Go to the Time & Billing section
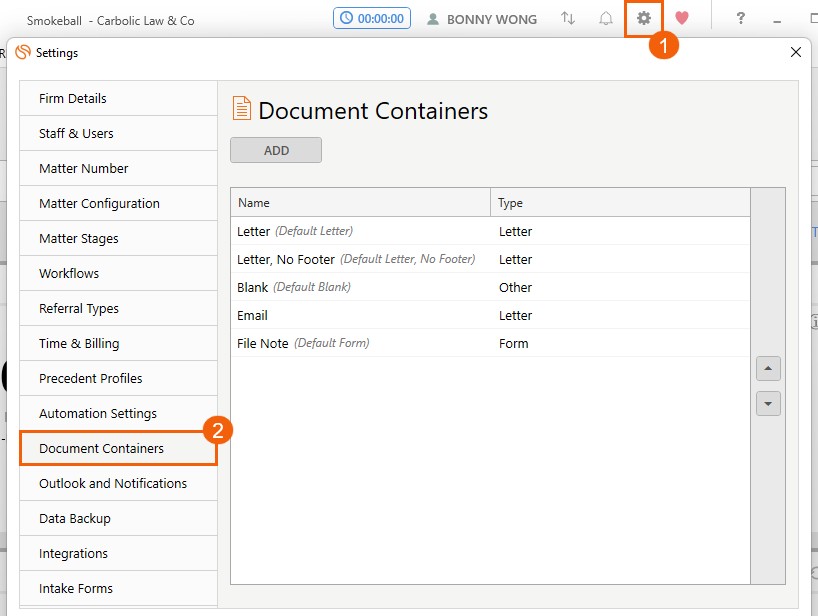The image size is (818, 616). tap(79, 344)
